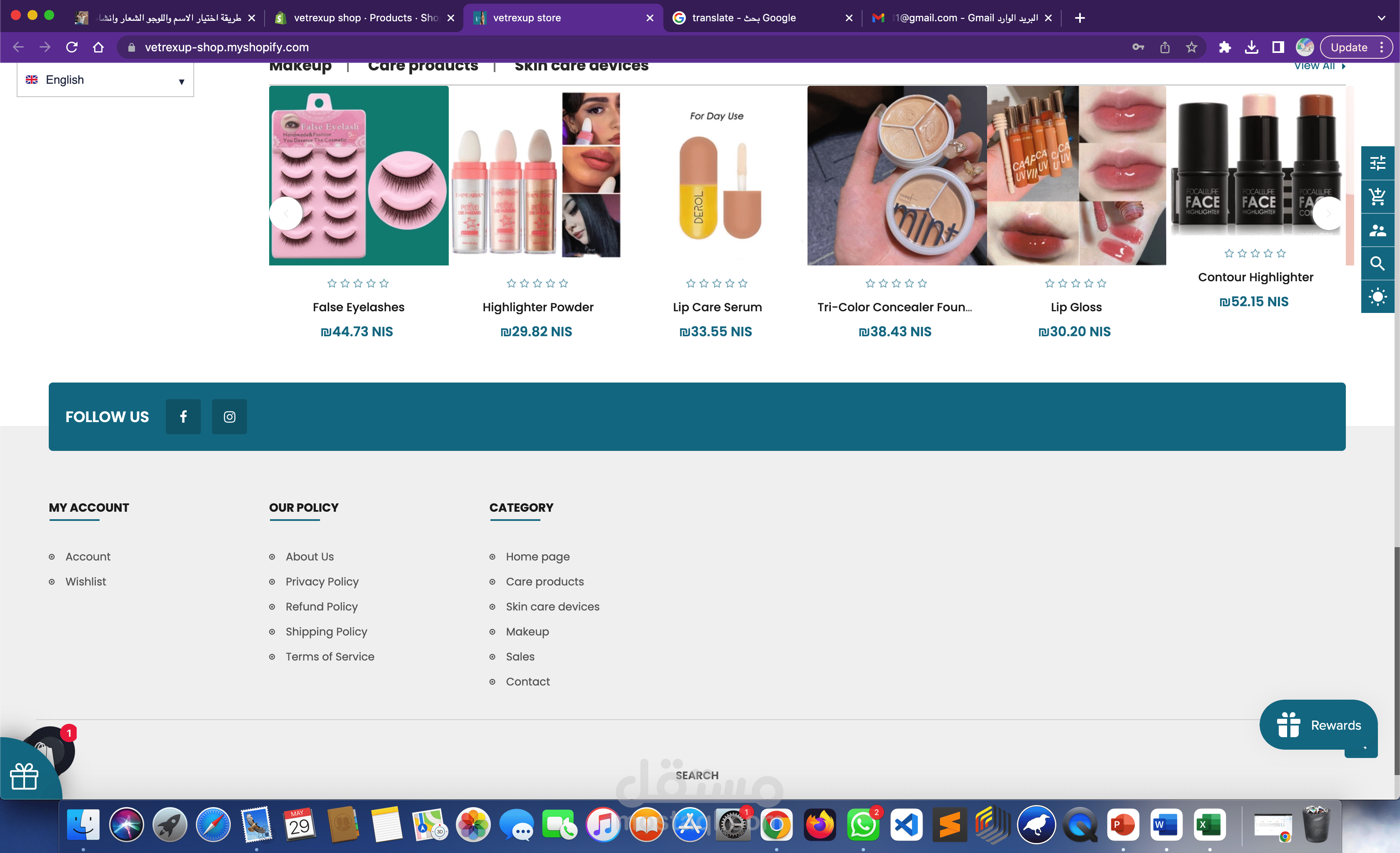
Task: Open the cart icon in right sidebar
Action: coord(1377,197)
